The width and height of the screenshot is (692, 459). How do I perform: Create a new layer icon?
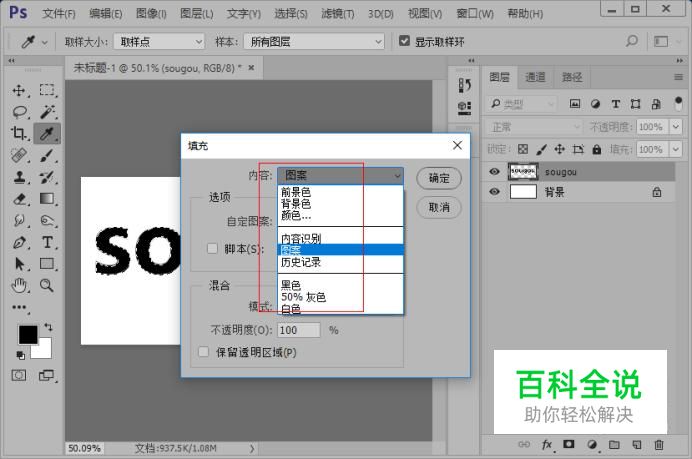pos(636,444)
